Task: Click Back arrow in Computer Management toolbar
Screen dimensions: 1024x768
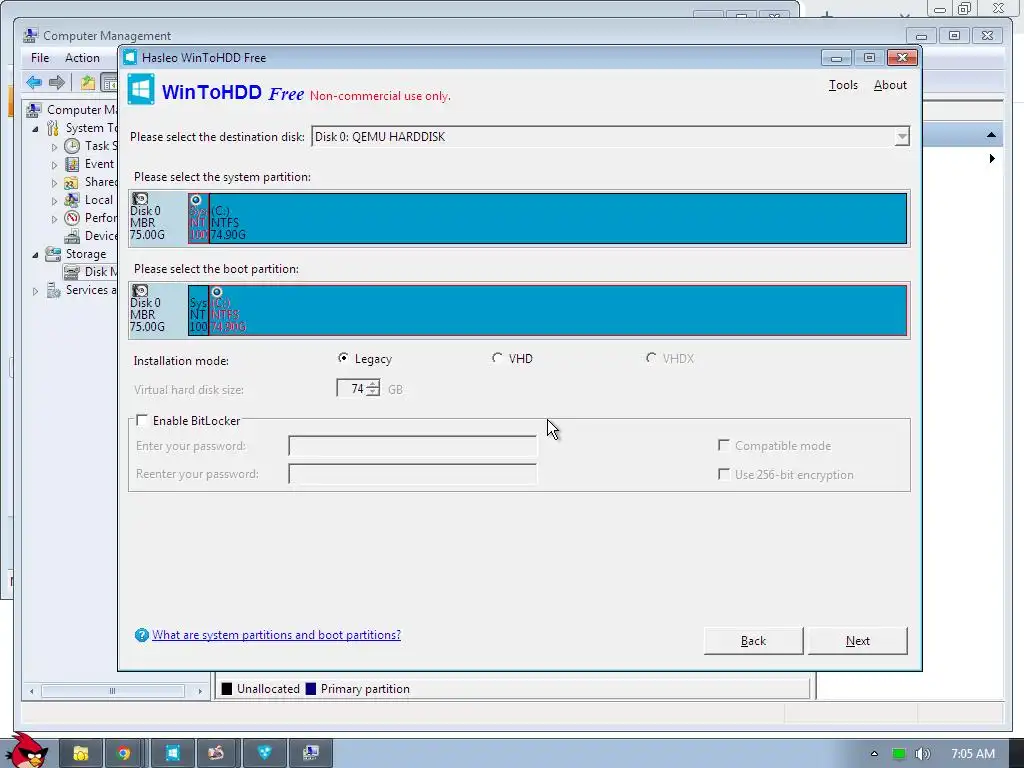Action: click(x=34, y=82)
